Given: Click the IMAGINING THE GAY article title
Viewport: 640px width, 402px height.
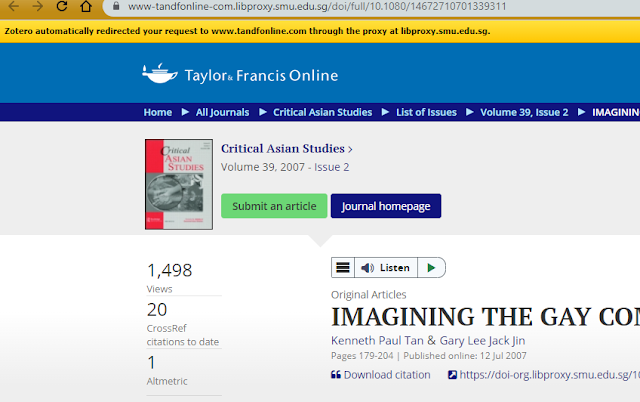Looking at the screenshot, I should (485, 317).
